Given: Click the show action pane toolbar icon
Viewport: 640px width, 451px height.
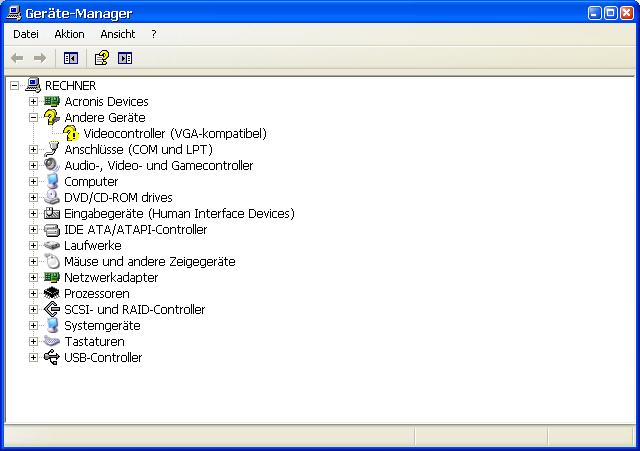Looking at the screenshot, I should coord(125,58).
